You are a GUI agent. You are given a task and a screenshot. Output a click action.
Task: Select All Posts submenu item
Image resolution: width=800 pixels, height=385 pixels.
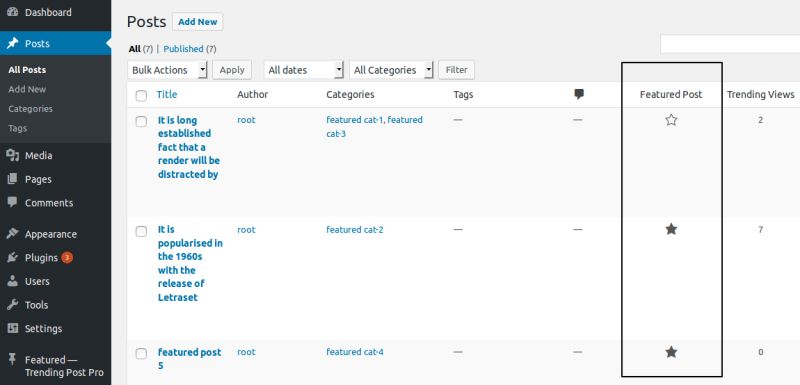click(27, 70)
